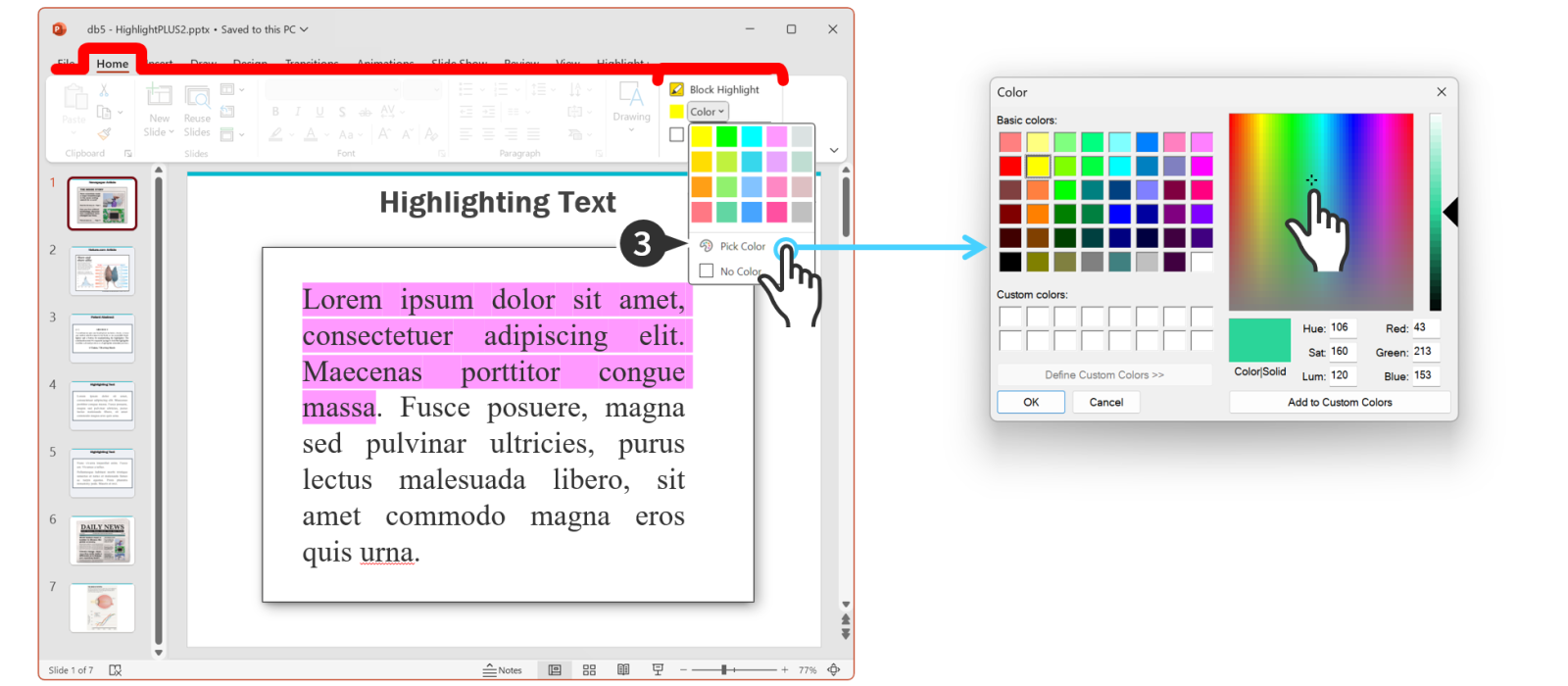Open the Pick Color palette option

tap(733, 246)
